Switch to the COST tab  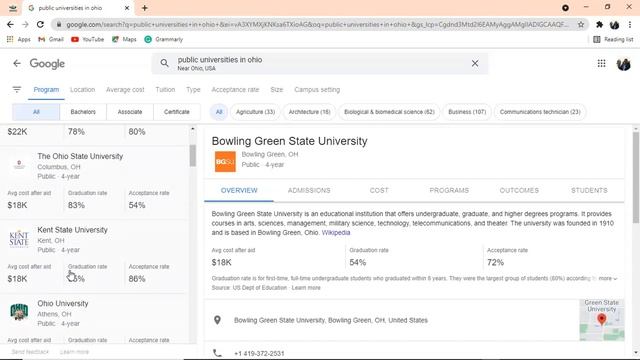point(379,191)
